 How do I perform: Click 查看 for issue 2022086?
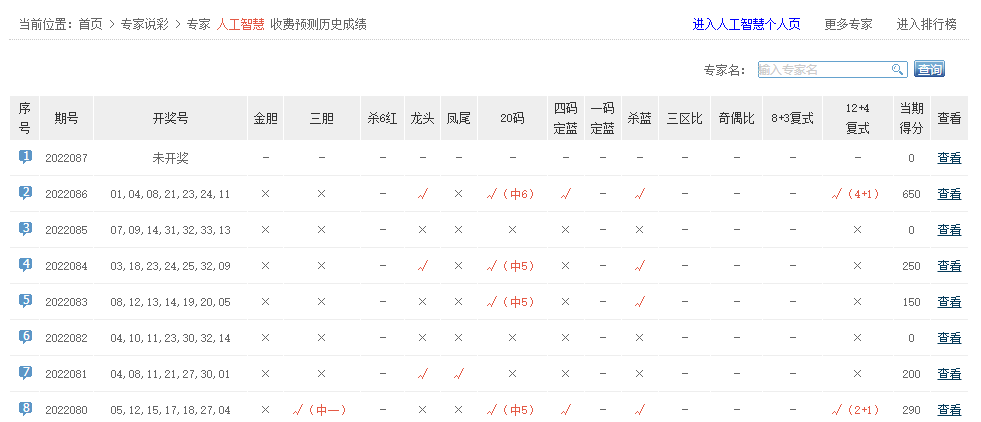click(x=949, y=194)
